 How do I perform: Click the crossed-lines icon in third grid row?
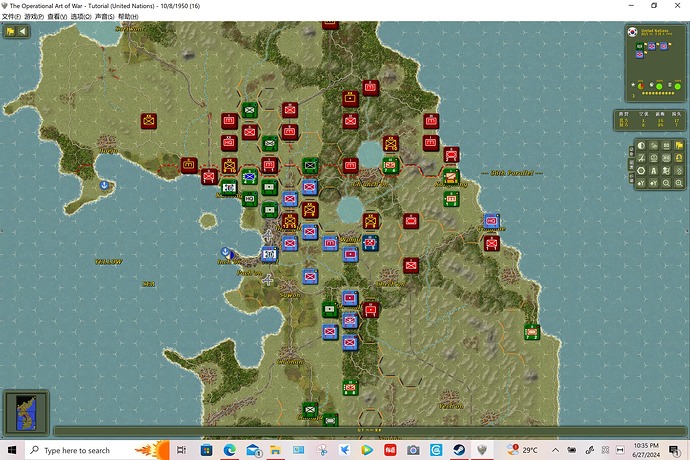click(679, 171)
